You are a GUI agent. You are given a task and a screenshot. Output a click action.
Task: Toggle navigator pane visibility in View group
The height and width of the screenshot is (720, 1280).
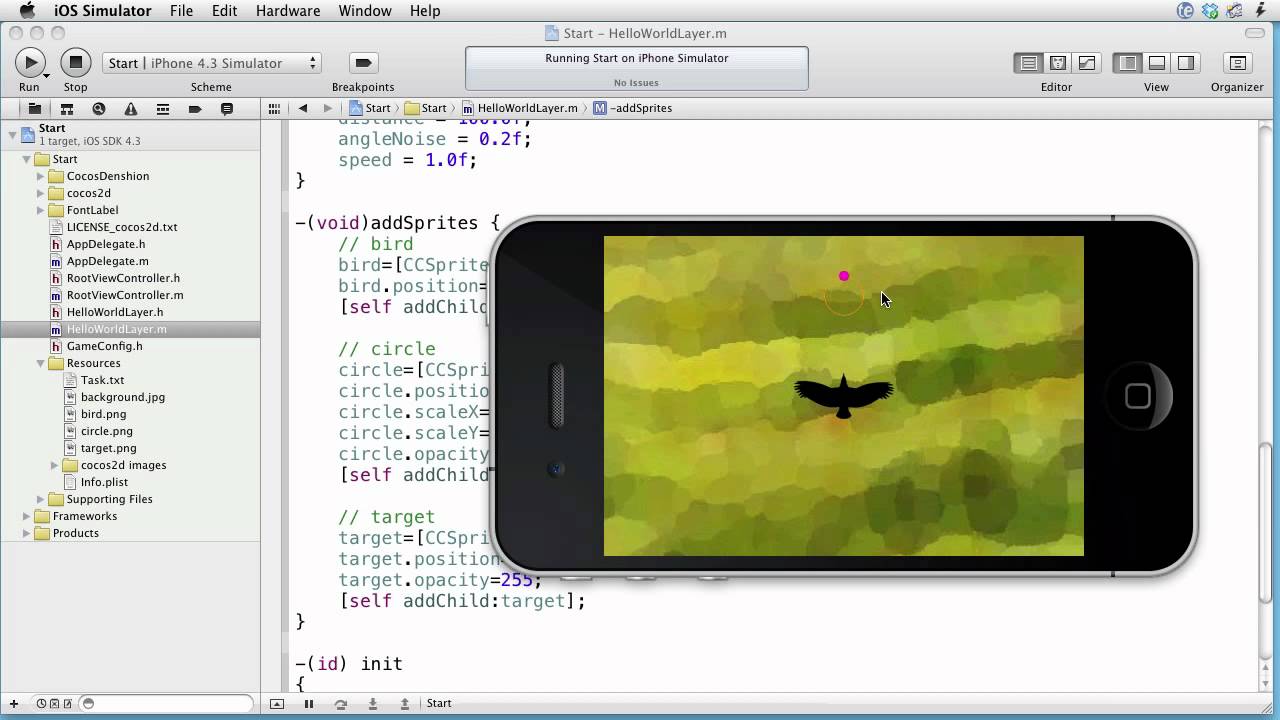[x=1128, y=63]
